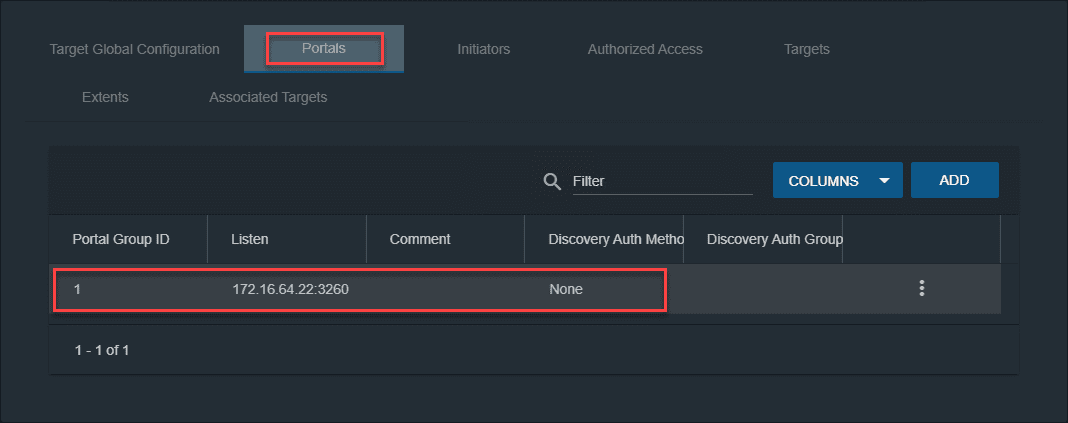The width and height of the screenshot is (1068, 423).
Task: Switch to the Targets tab
Action: pyautogui.click(x=806, y=49)
